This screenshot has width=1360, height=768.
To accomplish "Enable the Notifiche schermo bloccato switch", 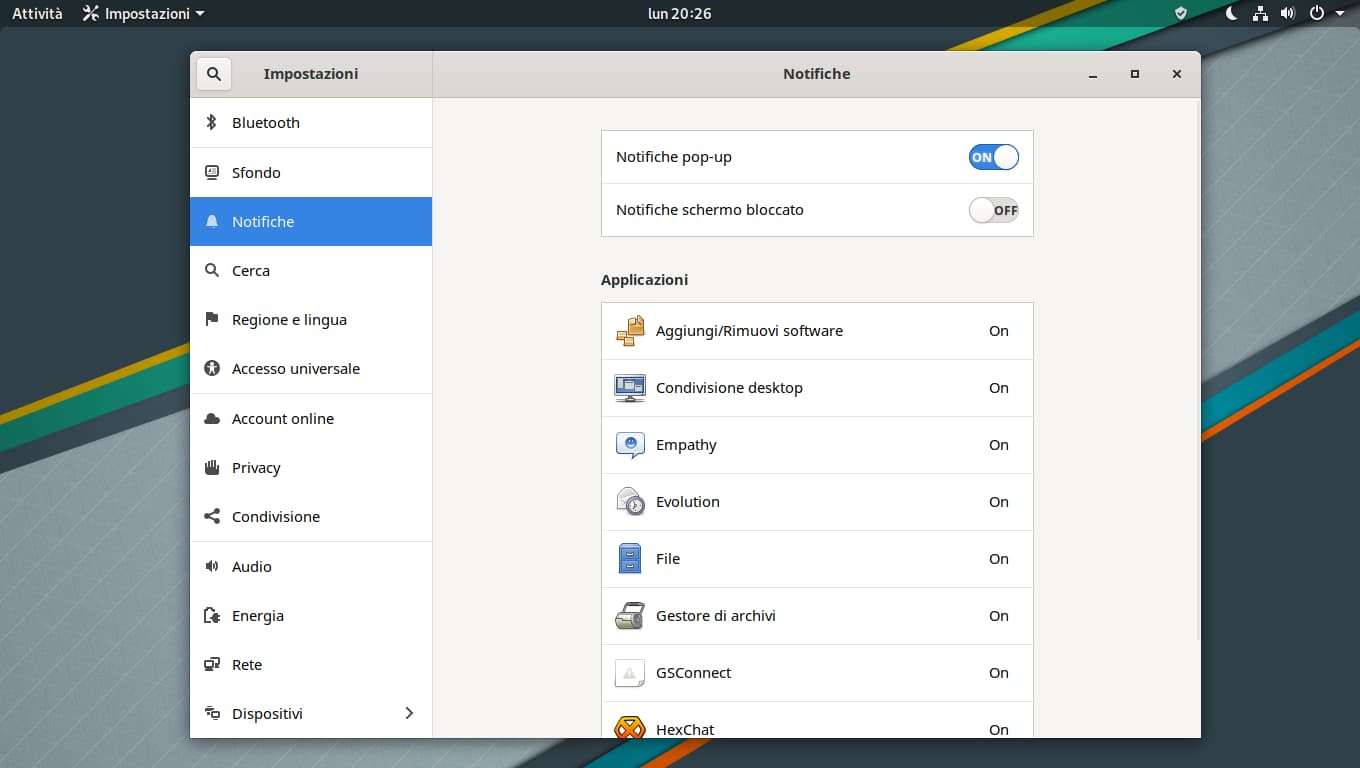I will point(993,210).
